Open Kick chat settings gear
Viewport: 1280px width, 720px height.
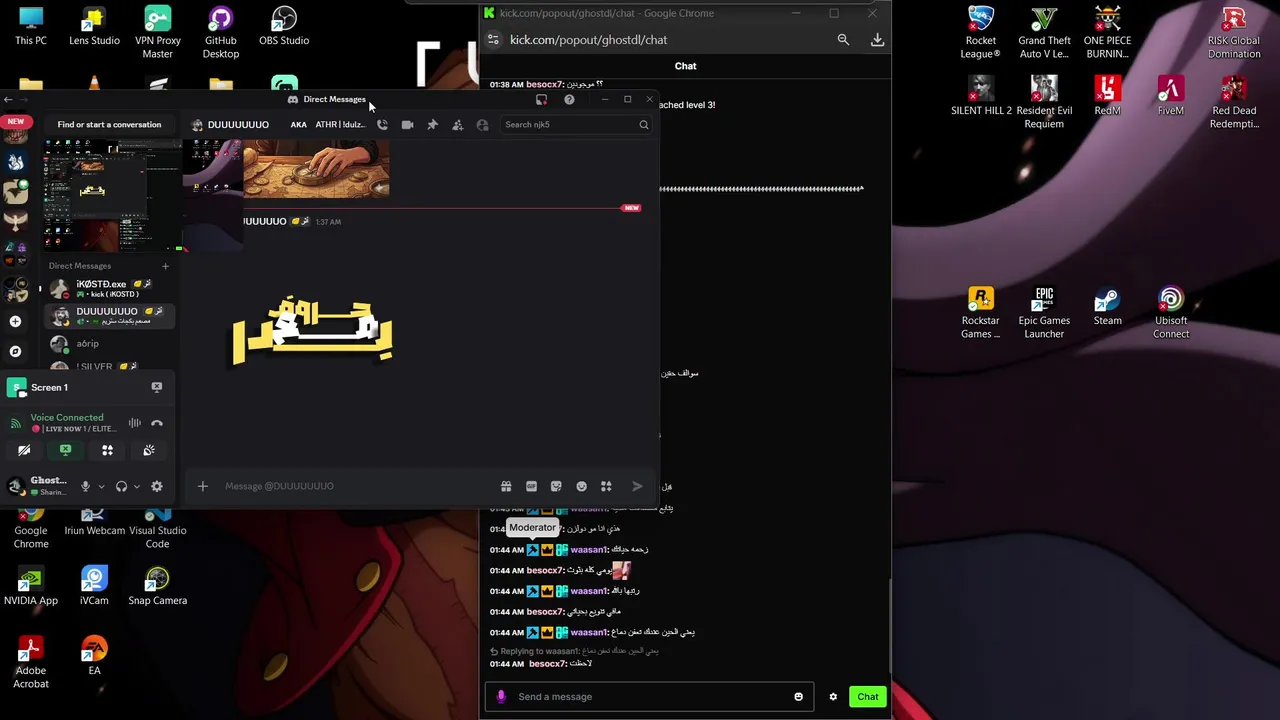833,697
